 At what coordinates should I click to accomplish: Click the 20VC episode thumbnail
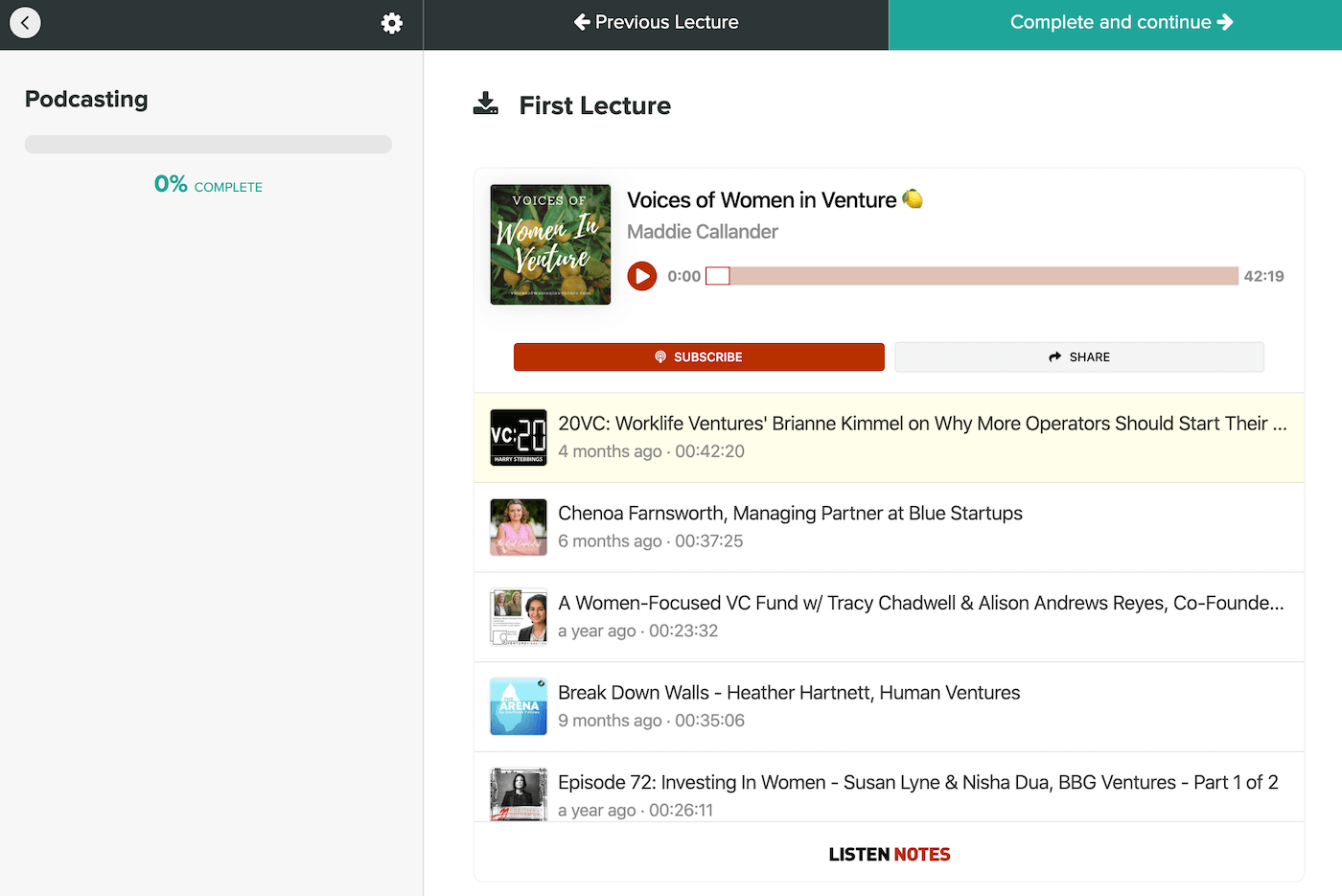pyautogui.click(x=519, y=437)
